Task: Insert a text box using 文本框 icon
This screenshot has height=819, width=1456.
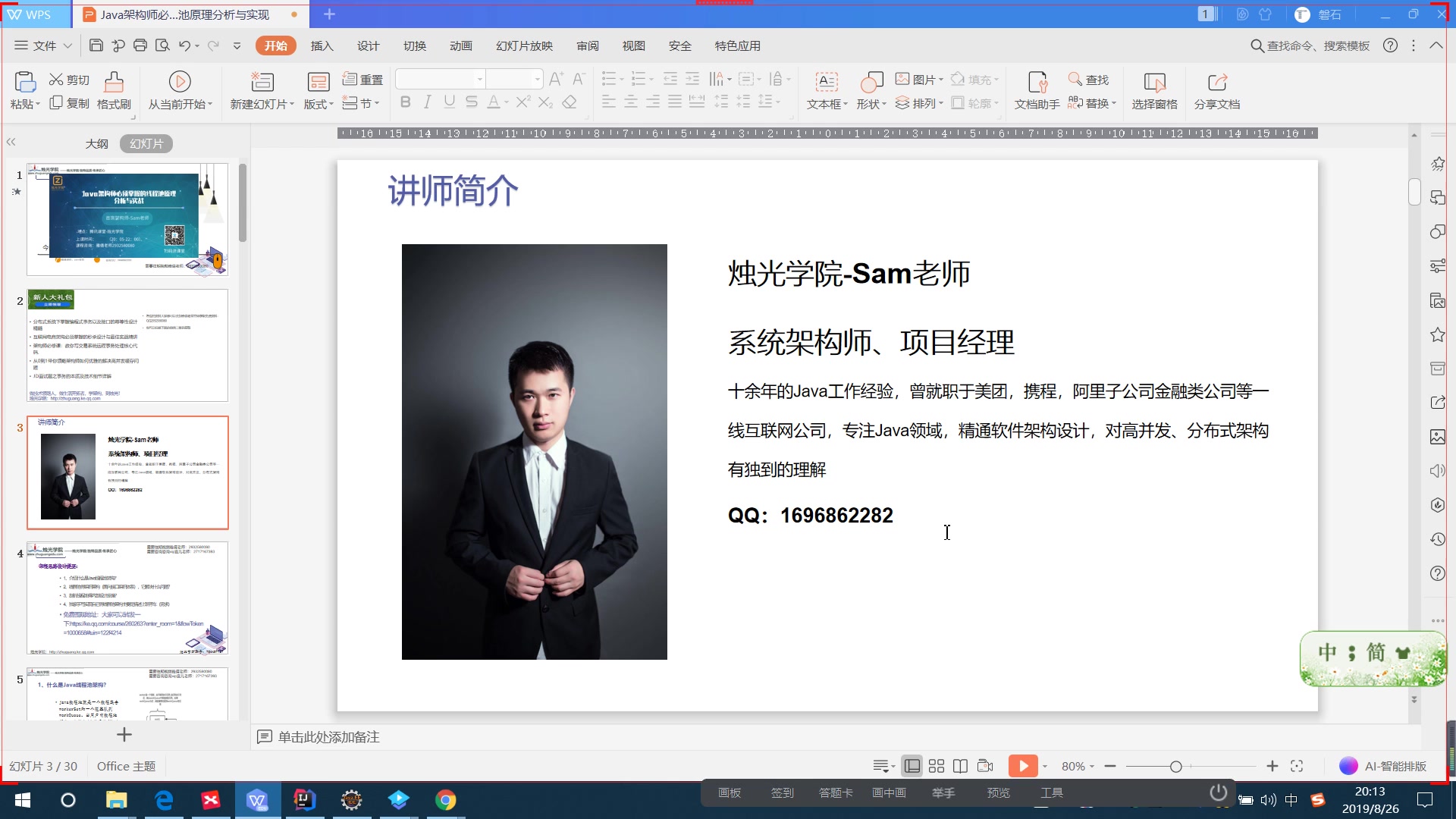Action: (826, 89)
